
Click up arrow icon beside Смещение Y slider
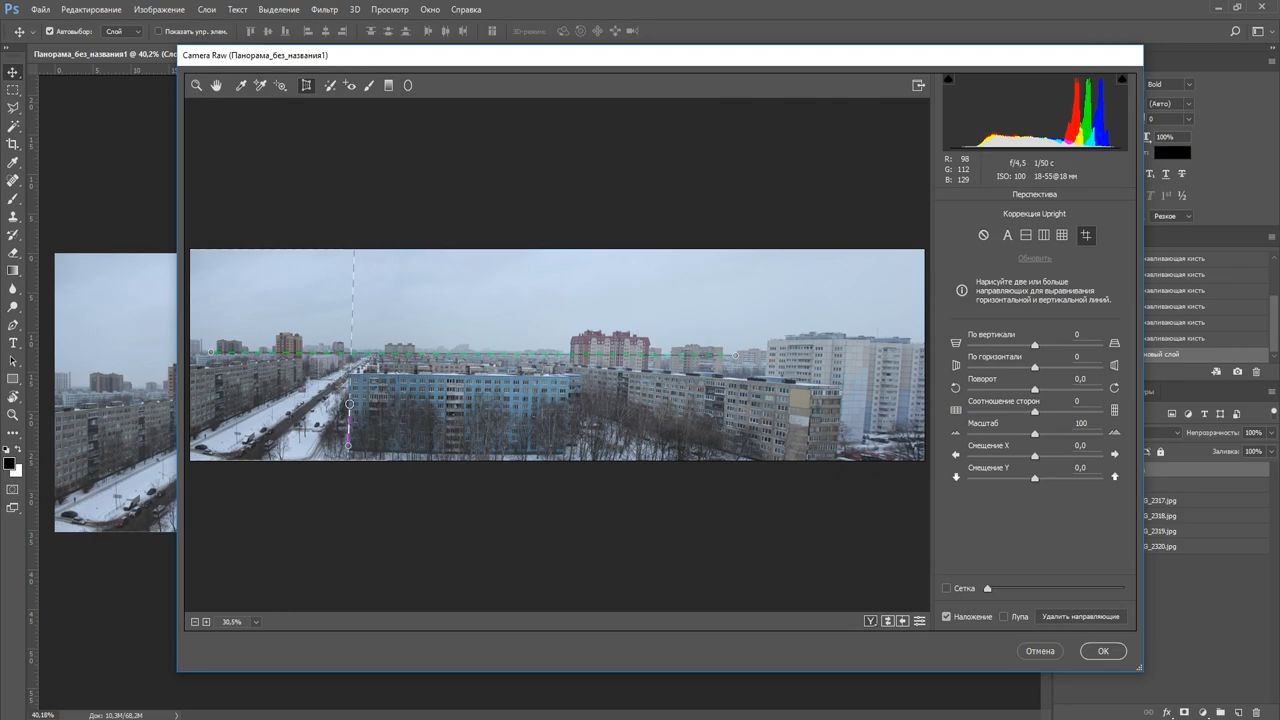(x=1114, y=476)
